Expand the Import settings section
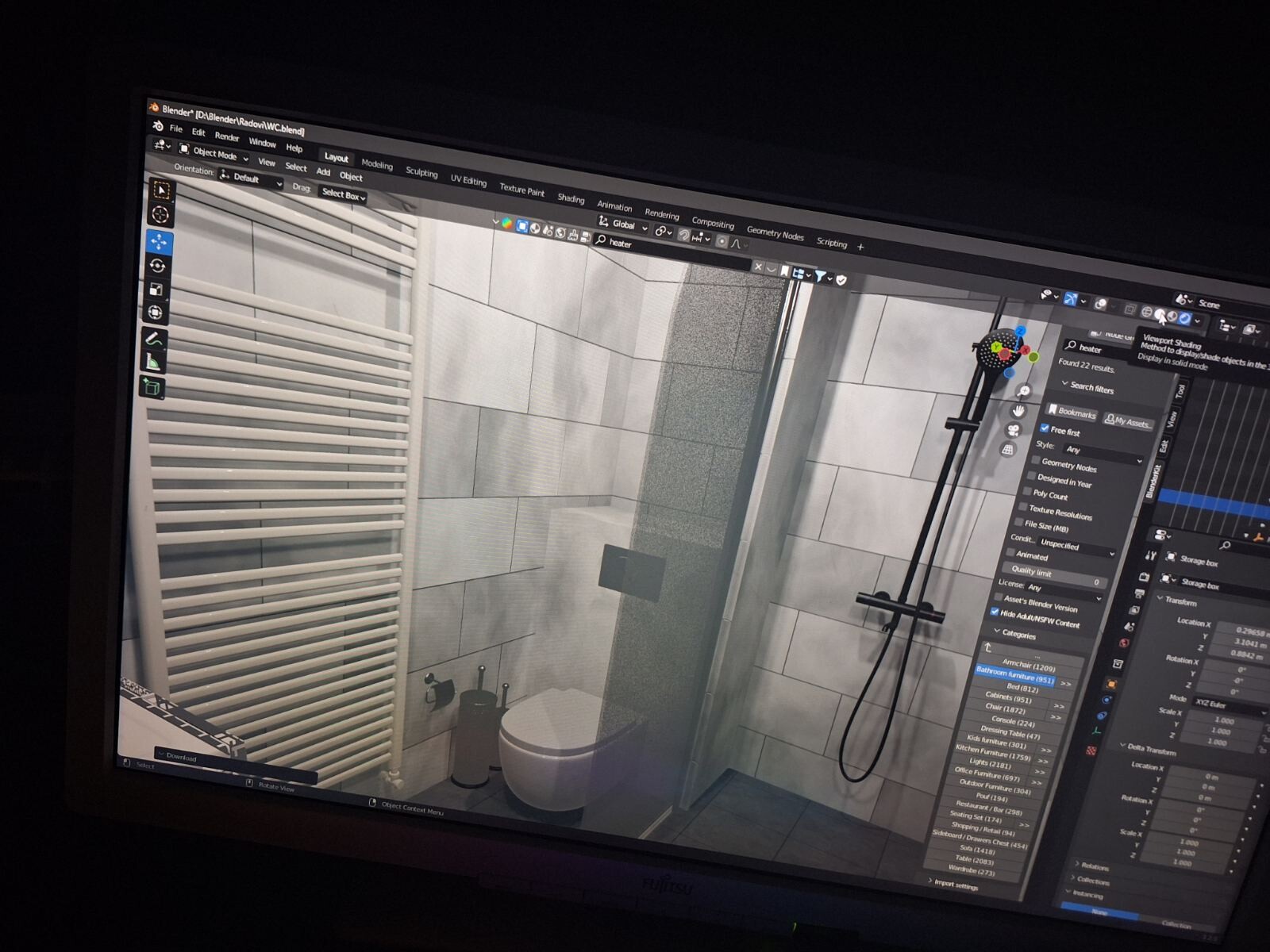 (x=952, y=883)
